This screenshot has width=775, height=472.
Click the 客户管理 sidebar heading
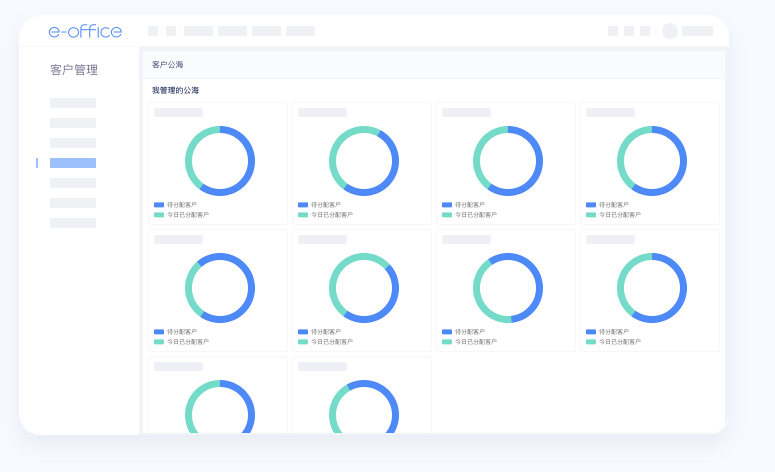pyautogui.click(x=74, y=70)
